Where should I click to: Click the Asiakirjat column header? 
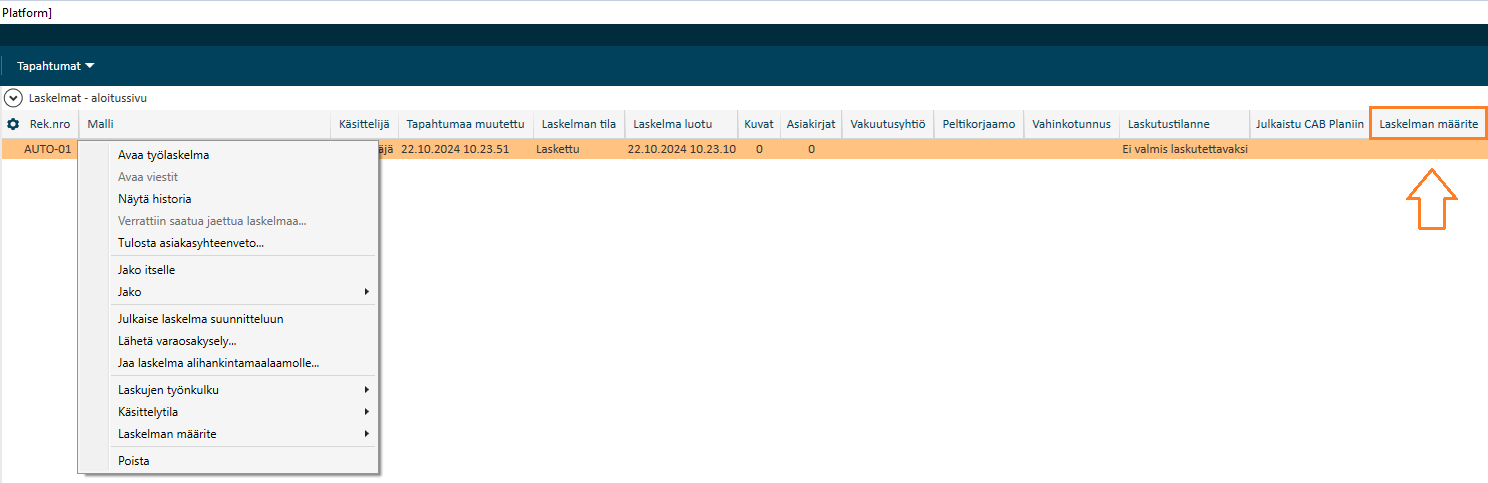[x=811, y=125]
